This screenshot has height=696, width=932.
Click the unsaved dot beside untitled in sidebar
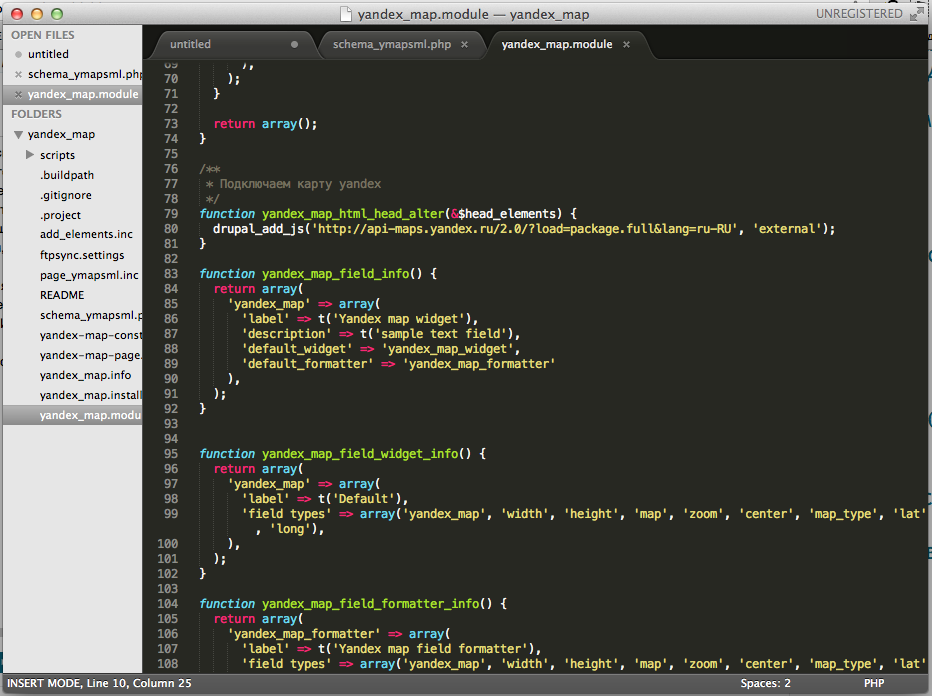click(18, 55)
